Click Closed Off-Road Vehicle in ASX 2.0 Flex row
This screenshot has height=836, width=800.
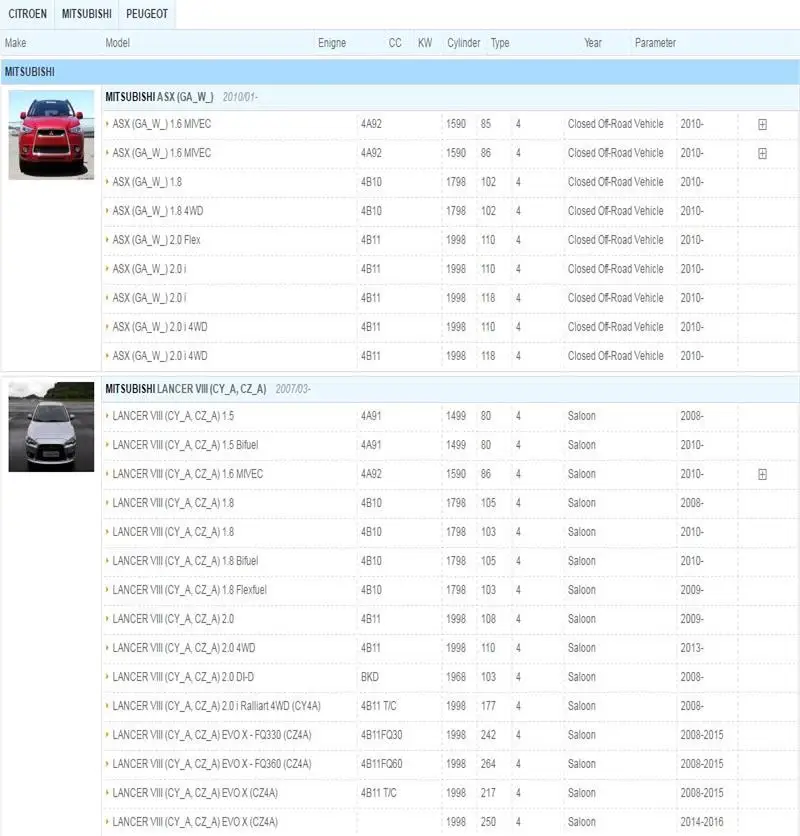pyautogui.click(x=615, y=240)
